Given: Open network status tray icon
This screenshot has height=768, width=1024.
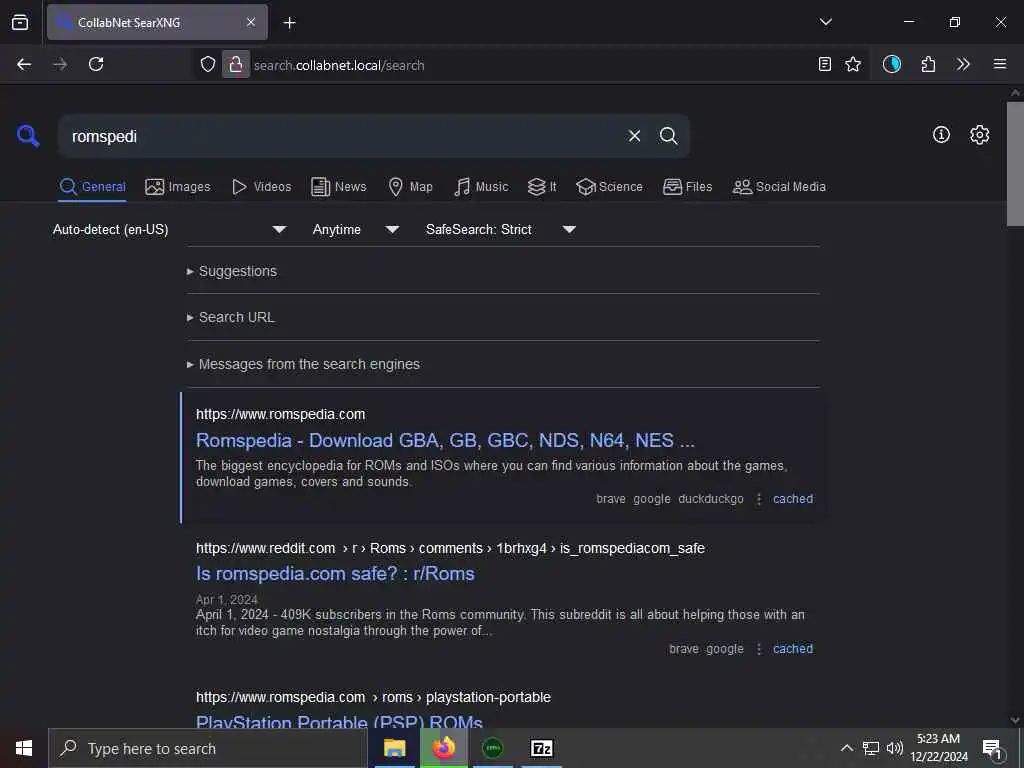Looking at the screenshot, I should pos(871,748).
